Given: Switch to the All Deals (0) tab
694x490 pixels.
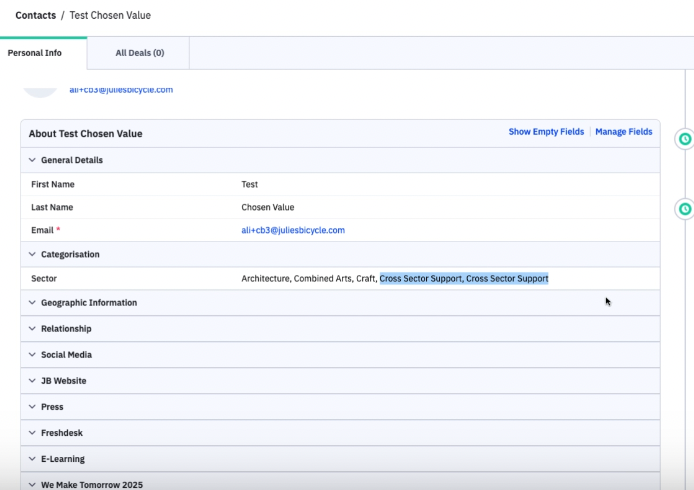Looking at the screenshot, I should [139, 53].
